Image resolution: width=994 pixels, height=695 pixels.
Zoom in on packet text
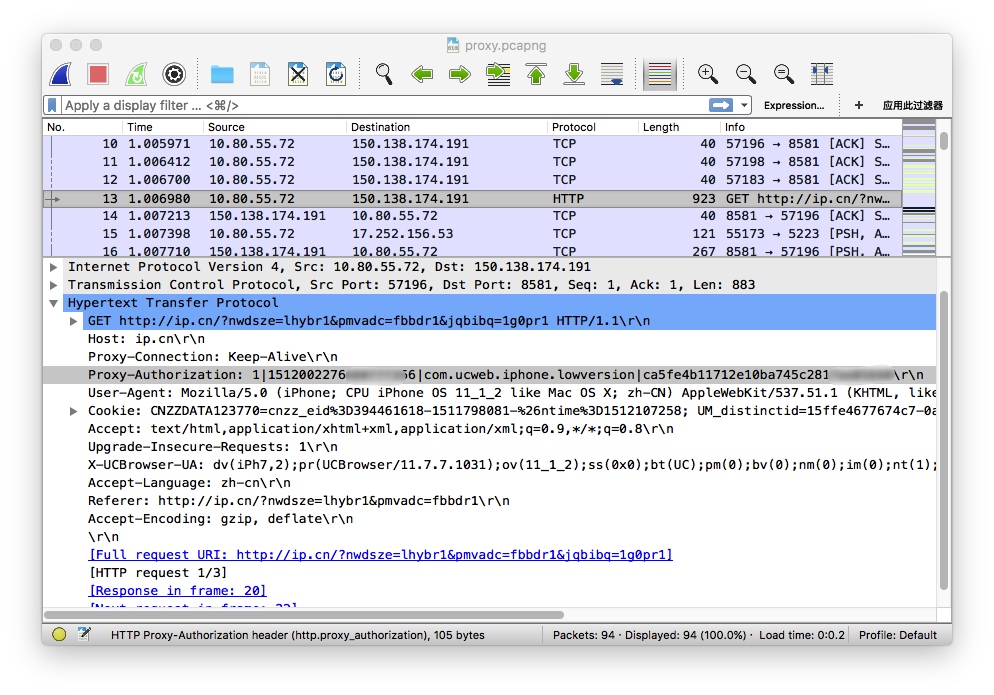[708, 74]
